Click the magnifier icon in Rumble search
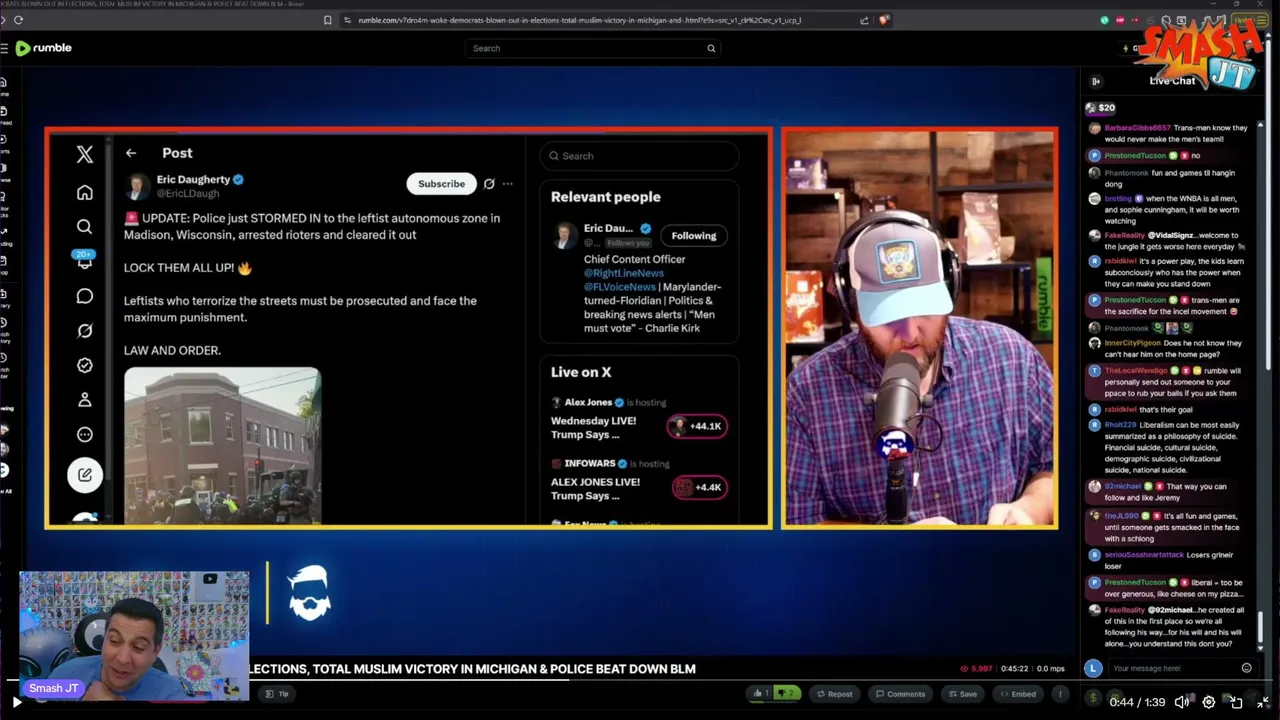 point(711,48)
